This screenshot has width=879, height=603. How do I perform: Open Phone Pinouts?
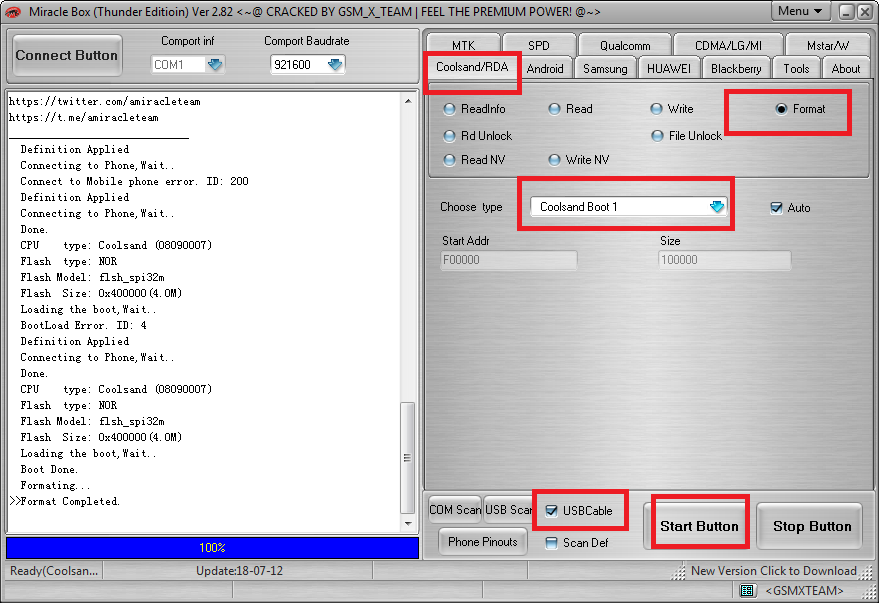coord(483,541)
